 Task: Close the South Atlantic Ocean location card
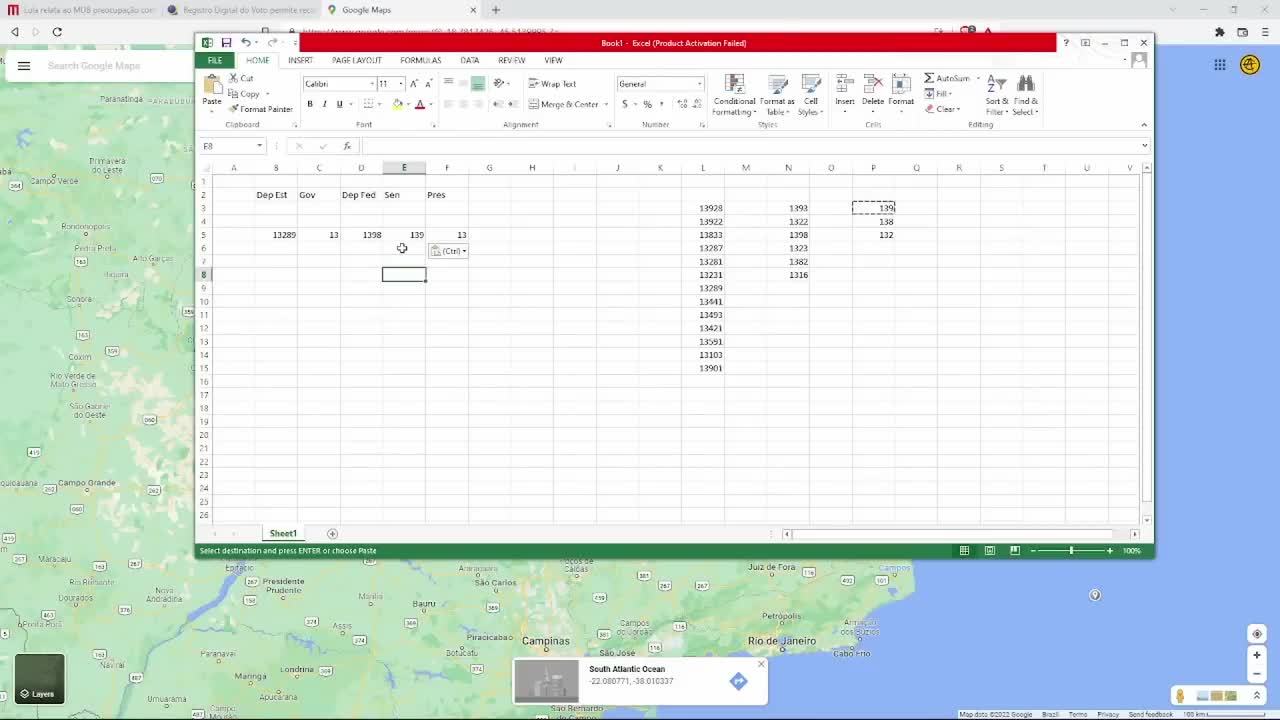(761, 664)
